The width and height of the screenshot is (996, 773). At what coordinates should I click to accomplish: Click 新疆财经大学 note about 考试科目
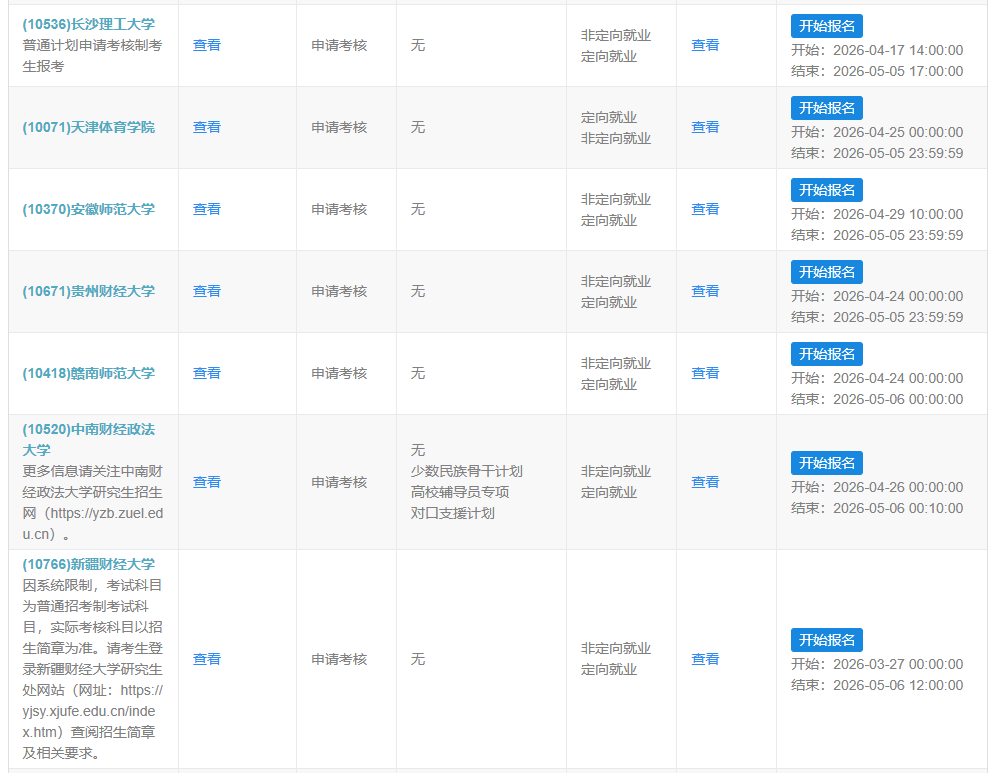pyautogui.click(x=93, y=669)
